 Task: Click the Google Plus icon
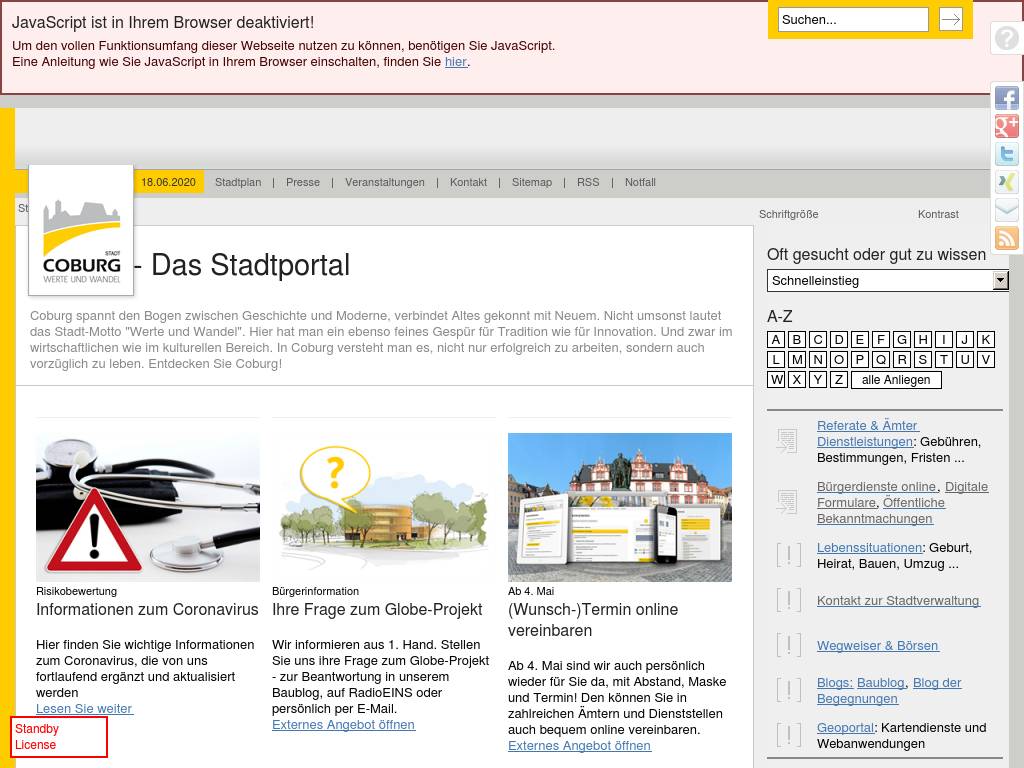1006,126
